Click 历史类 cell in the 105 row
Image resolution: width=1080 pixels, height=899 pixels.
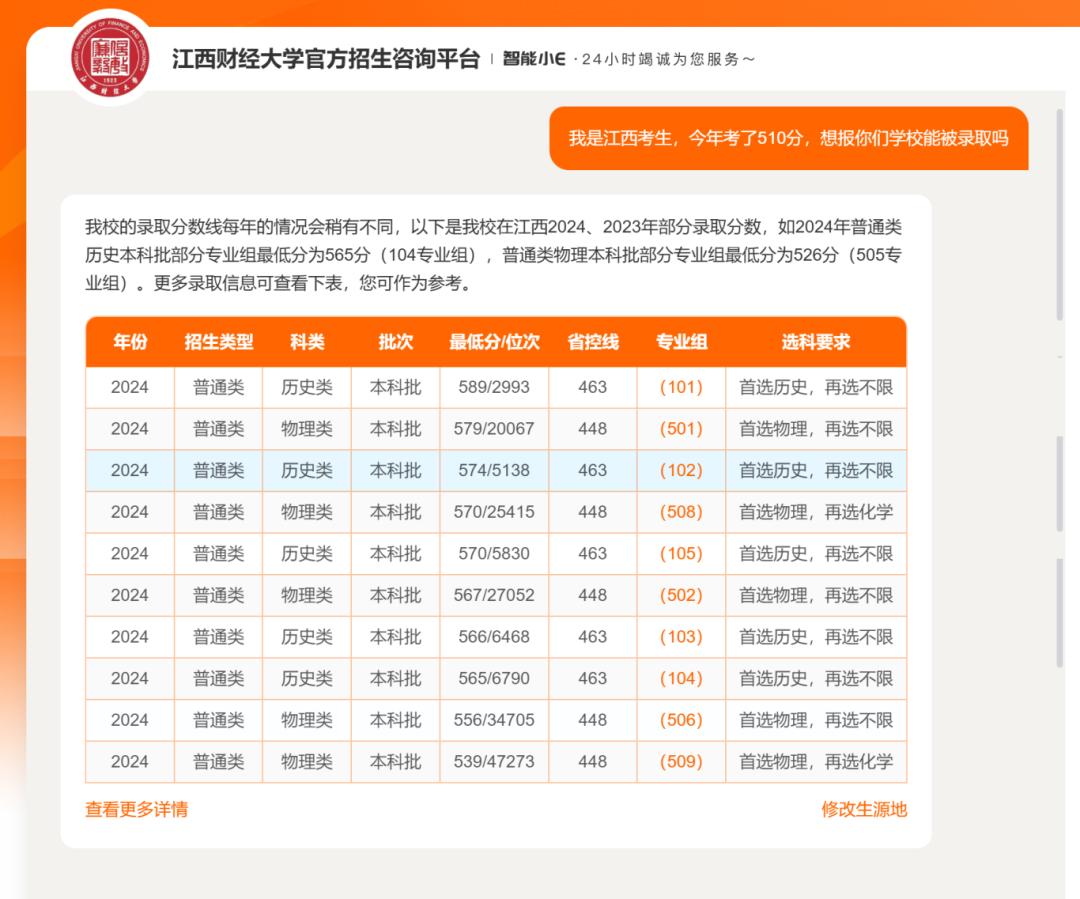[307, 553]
